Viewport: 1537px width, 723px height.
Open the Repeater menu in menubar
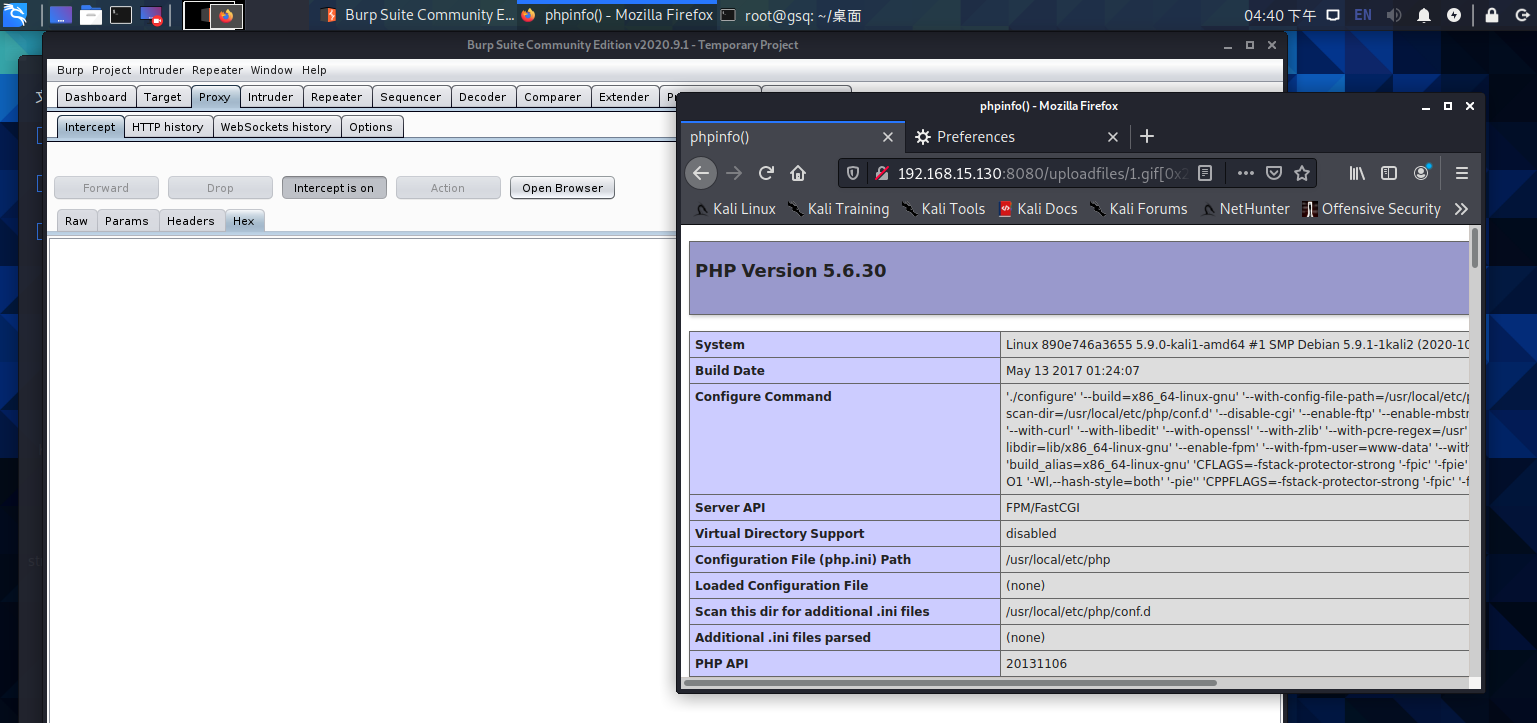(217, 70)
